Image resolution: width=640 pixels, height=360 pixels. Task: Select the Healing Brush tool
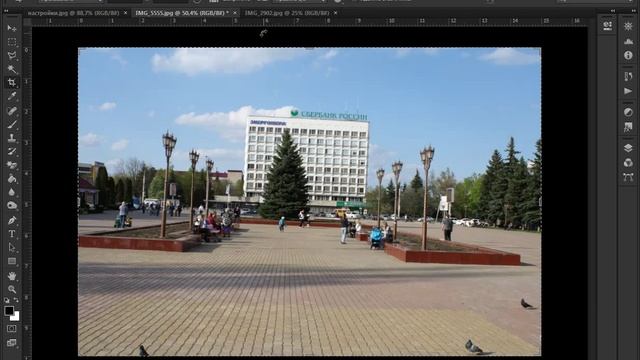coord(12,111)
